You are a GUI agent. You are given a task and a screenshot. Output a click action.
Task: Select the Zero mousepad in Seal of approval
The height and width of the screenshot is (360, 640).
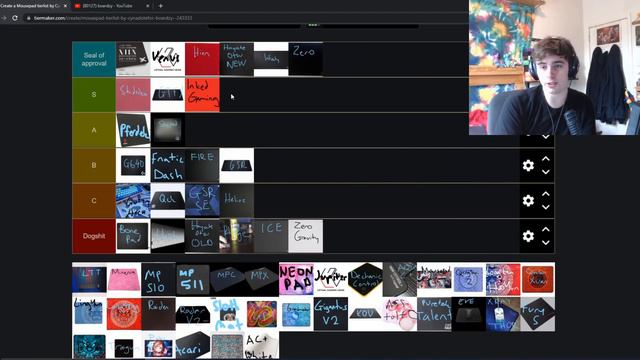click(306, 59)
